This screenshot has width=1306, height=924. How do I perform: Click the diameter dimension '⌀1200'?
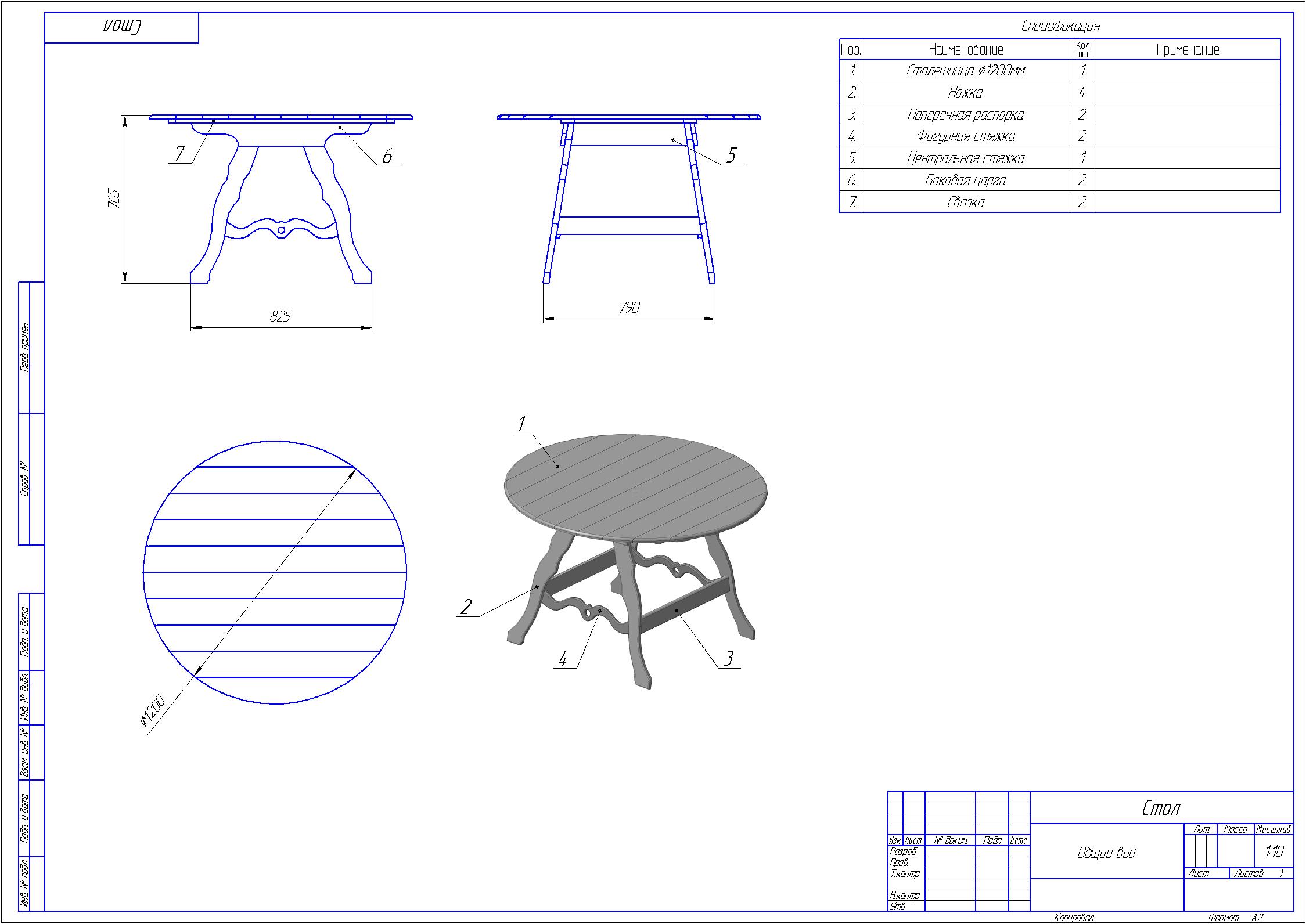pyautogui.click(x=153, y=710)
